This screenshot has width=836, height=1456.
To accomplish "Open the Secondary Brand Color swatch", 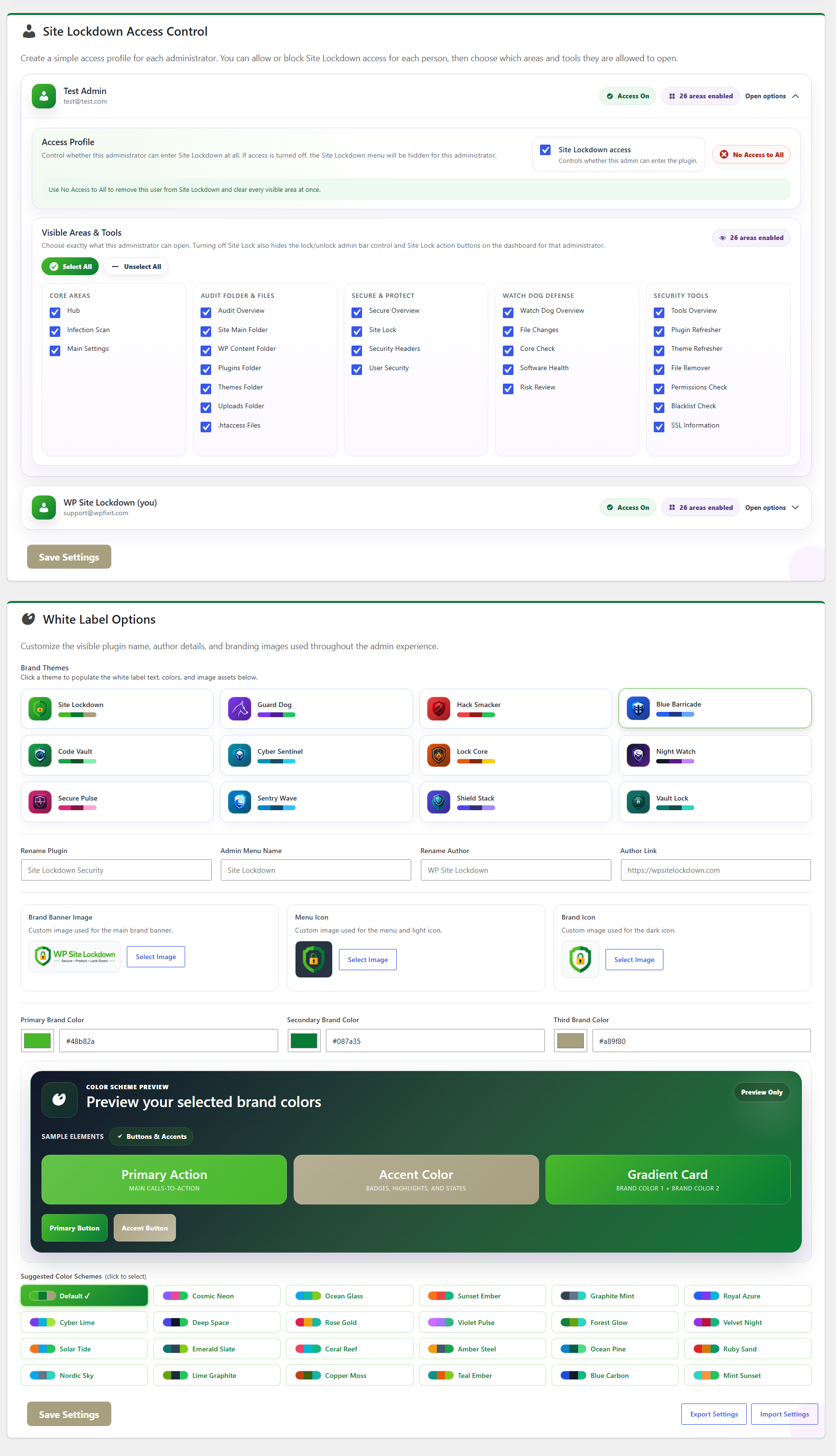I will (x=304, y=1040).
